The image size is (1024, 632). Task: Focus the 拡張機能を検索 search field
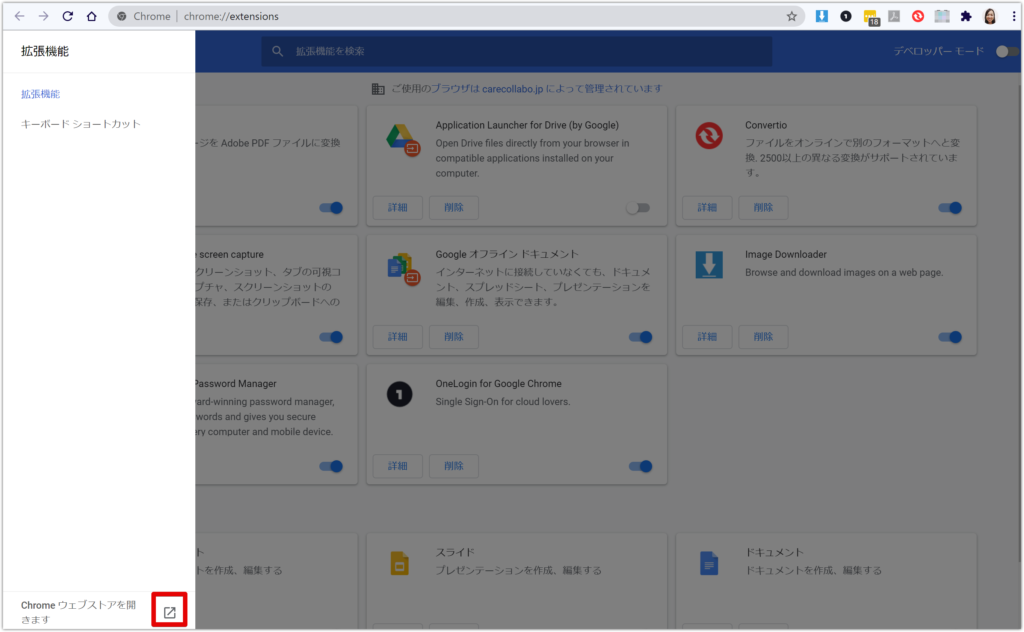click(x=517, y=51)
